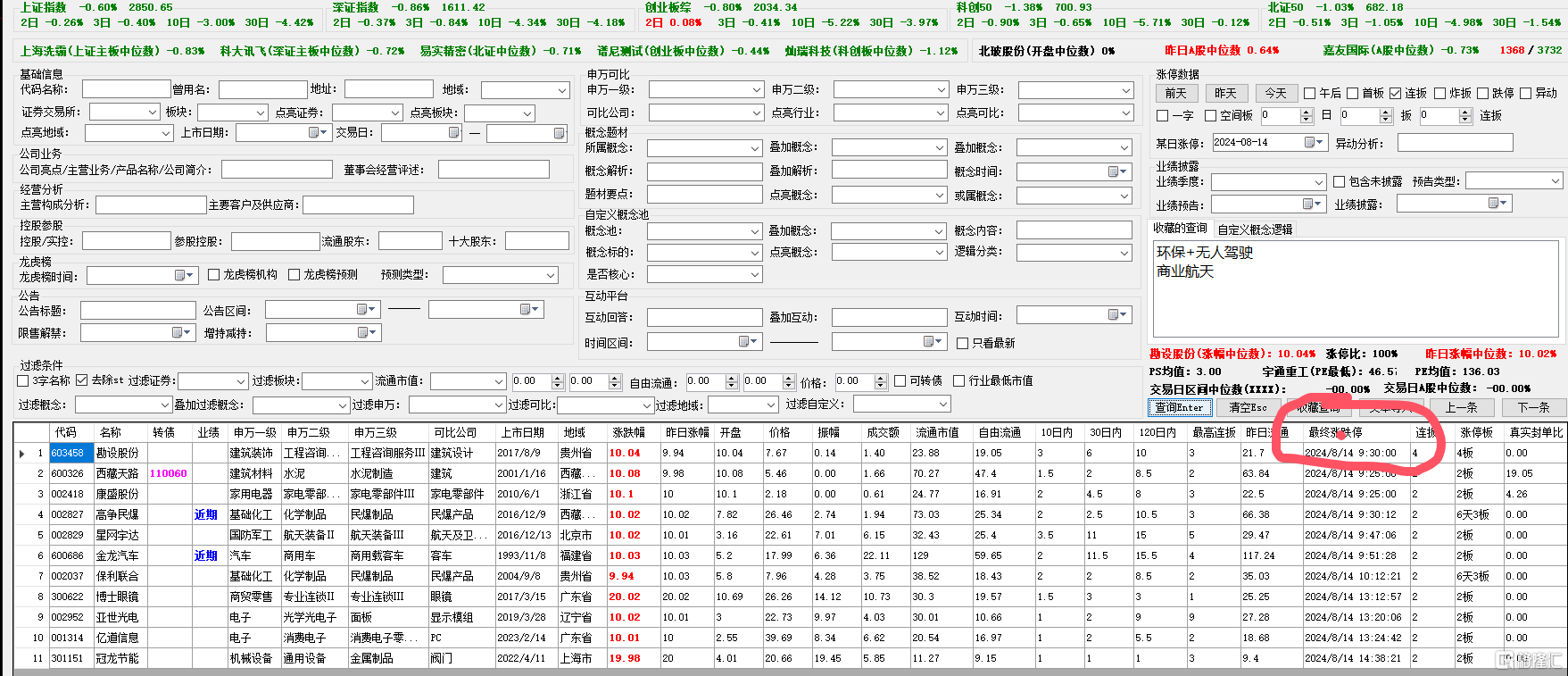Click the 代码名称 input field
Image resolution: width=1568 pixels, height=676 pixels.
pos(126,89)
